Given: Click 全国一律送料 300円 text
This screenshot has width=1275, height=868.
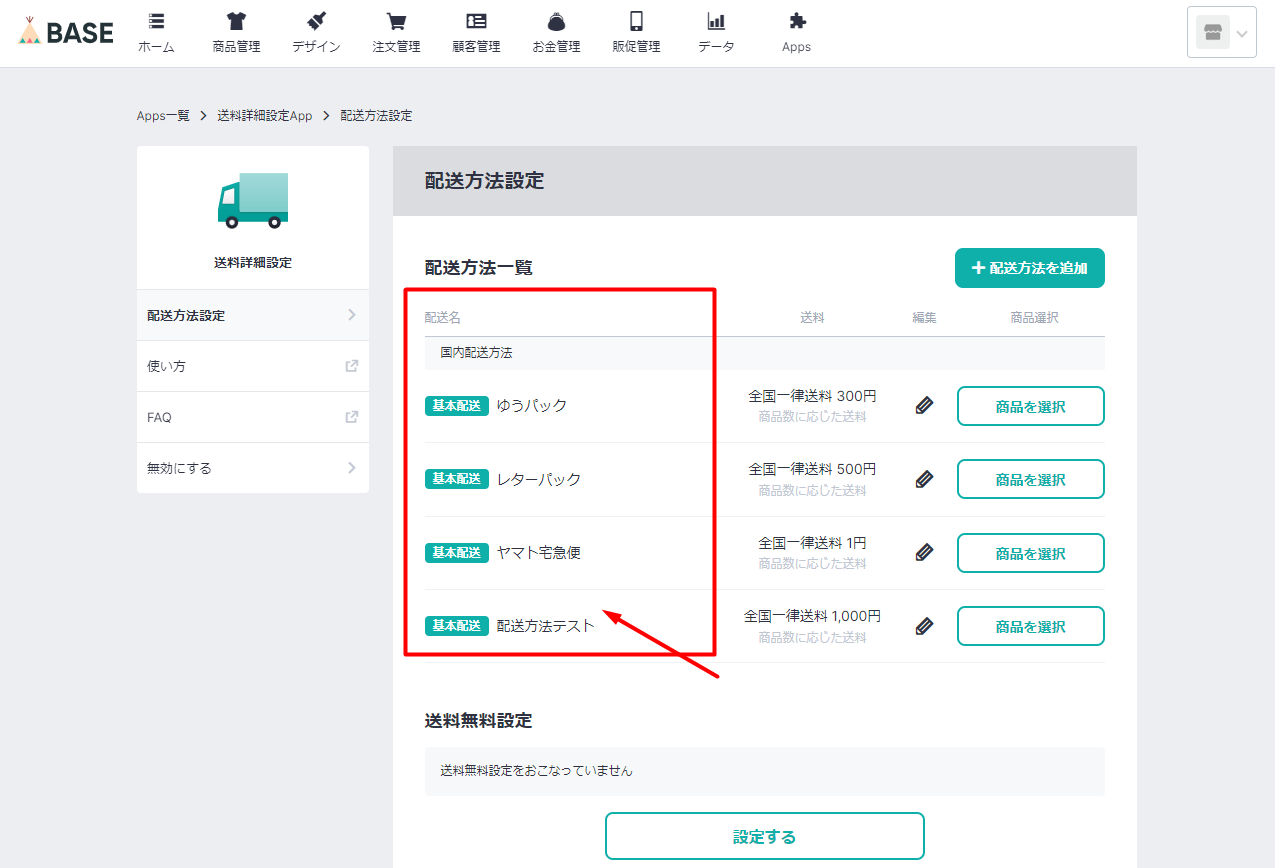Looking at the screenshot, I should 812,396.
